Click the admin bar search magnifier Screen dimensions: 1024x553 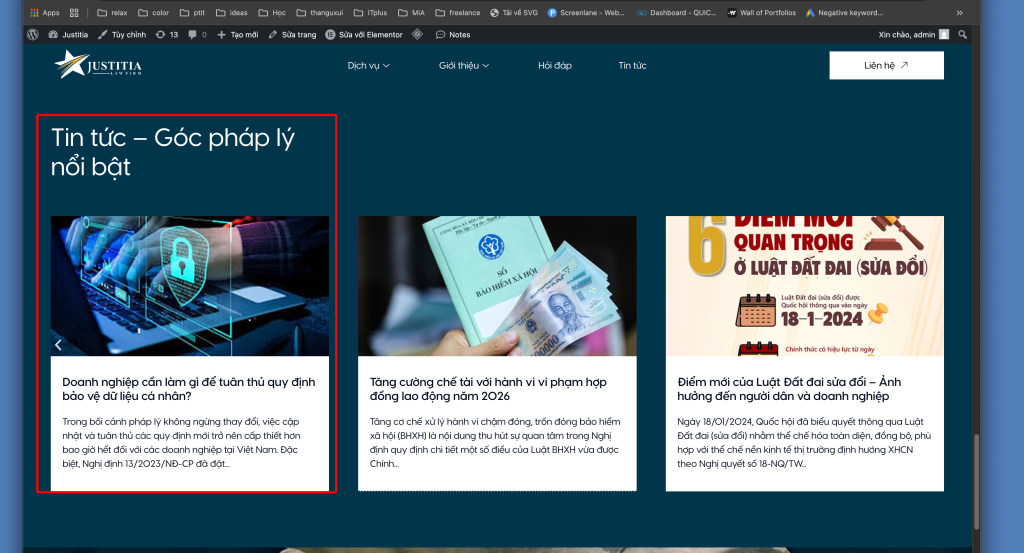click(962, 34)
